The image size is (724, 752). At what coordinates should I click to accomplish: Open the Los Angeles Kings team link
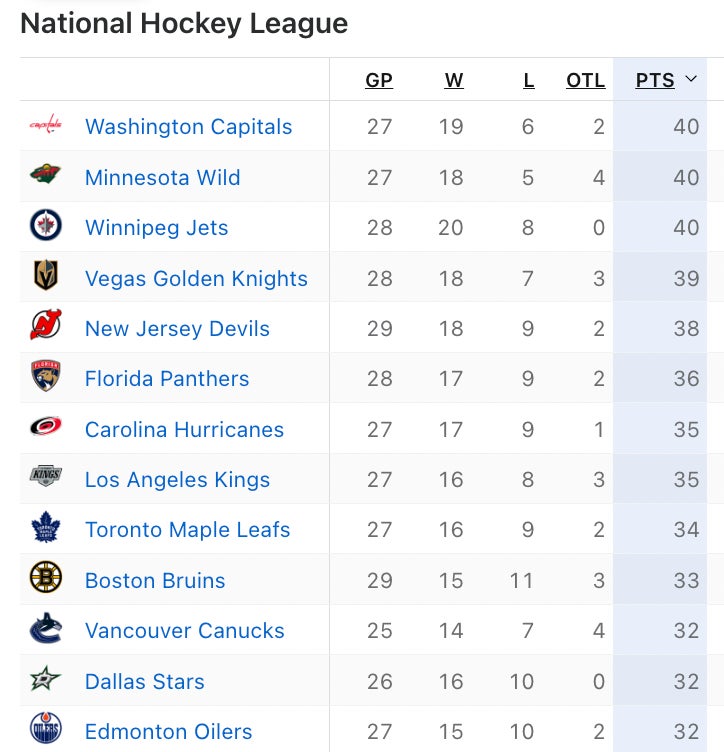[177, 480]
